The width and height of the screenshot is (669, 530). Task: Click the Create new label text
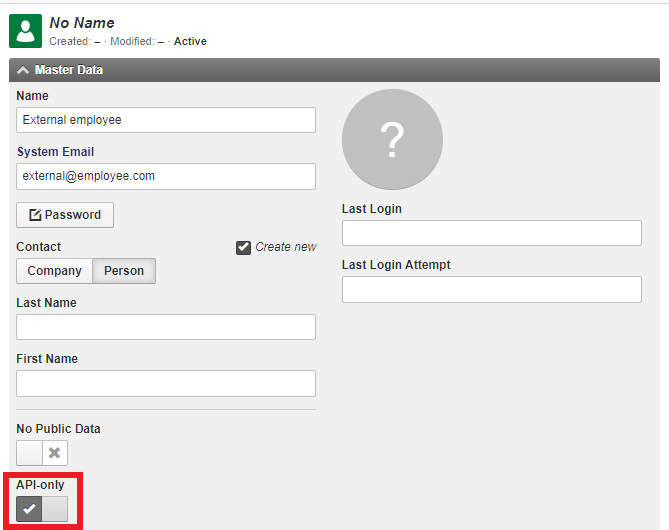click(x=285, y=247)
